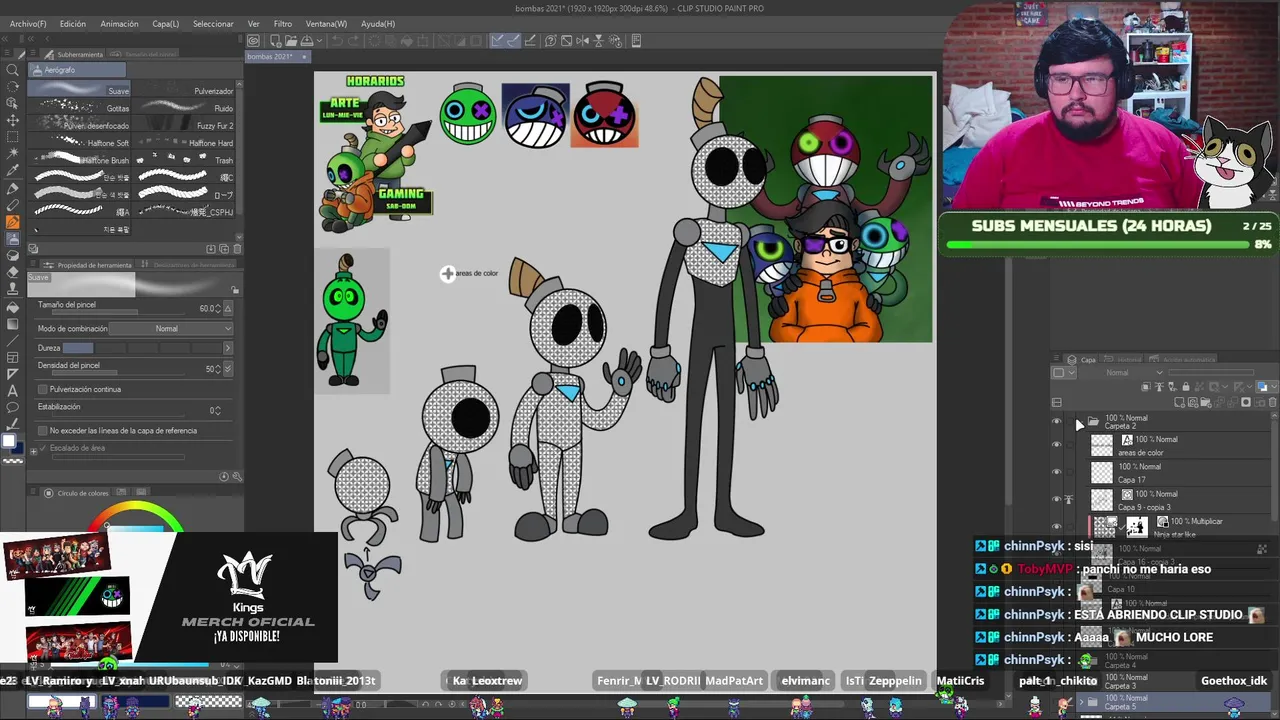Open the save options dropdown arrow

point(319,41)
